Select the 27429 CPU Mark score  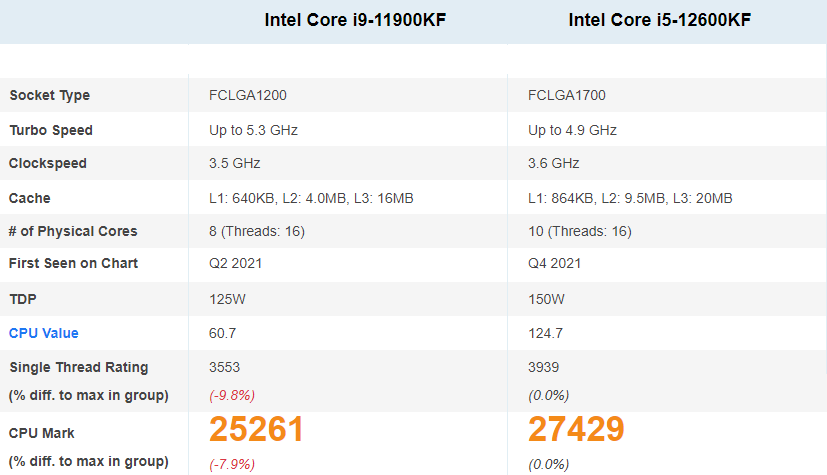coord(576,429)
